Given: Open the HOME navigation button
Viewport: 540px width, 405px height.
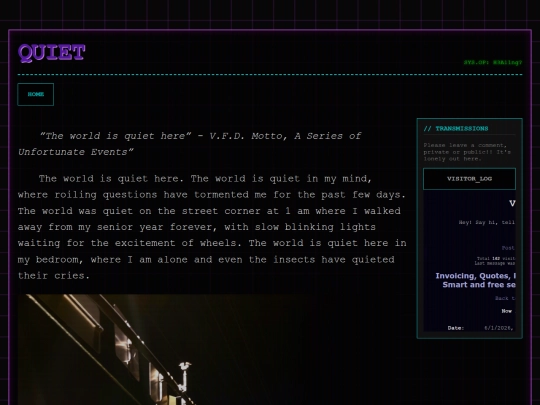Looking at the screenshot, I should click(35, 94).
